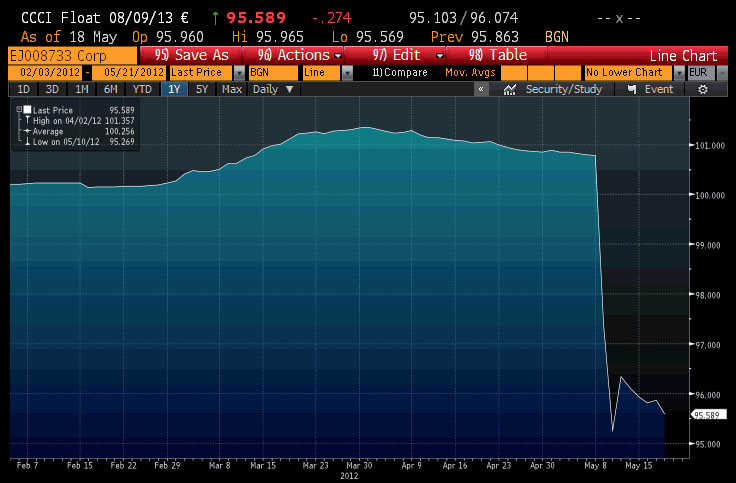Click the Save As button
The image size is (736, 483).
[x=191, y=55]
